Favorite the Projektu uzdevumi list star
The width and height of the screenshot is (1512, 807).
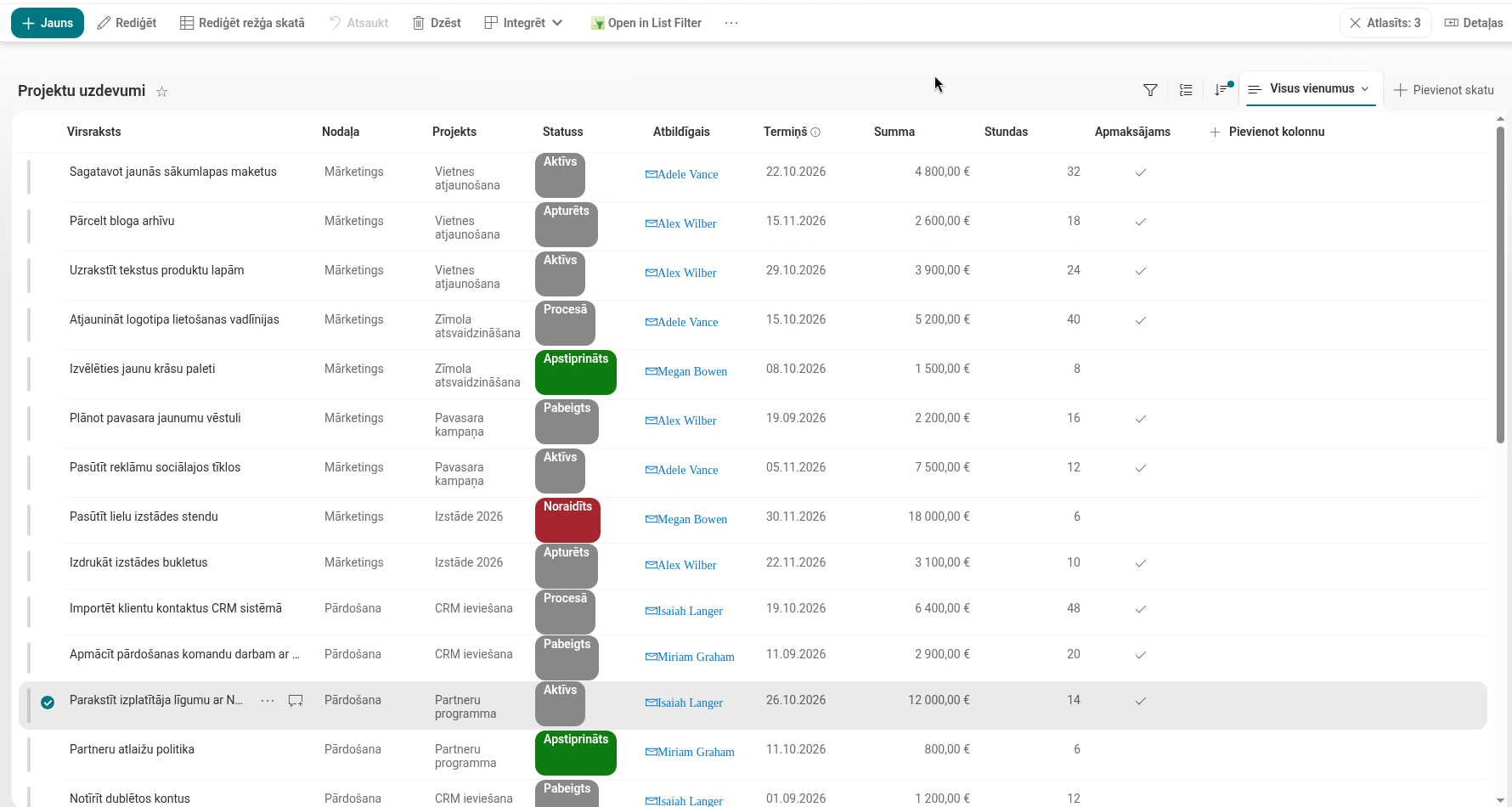tap(161, 91)
